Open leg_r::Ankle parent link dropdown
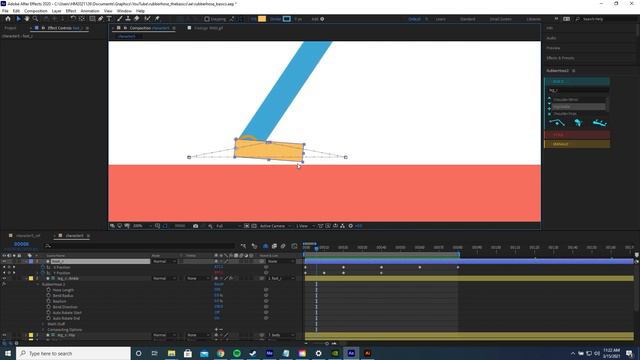 point(281,278)
